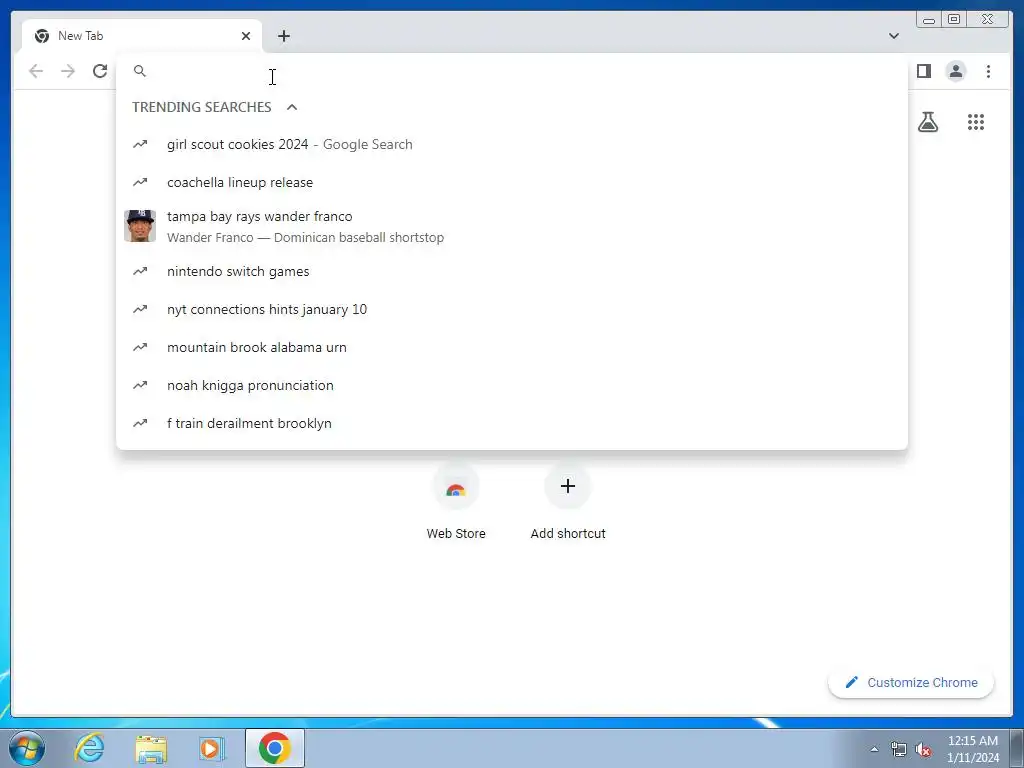Click trending arrow icon beside nintendo switch games
The height and width of the screenshot is (768, 1024).
tap(140, 271)
